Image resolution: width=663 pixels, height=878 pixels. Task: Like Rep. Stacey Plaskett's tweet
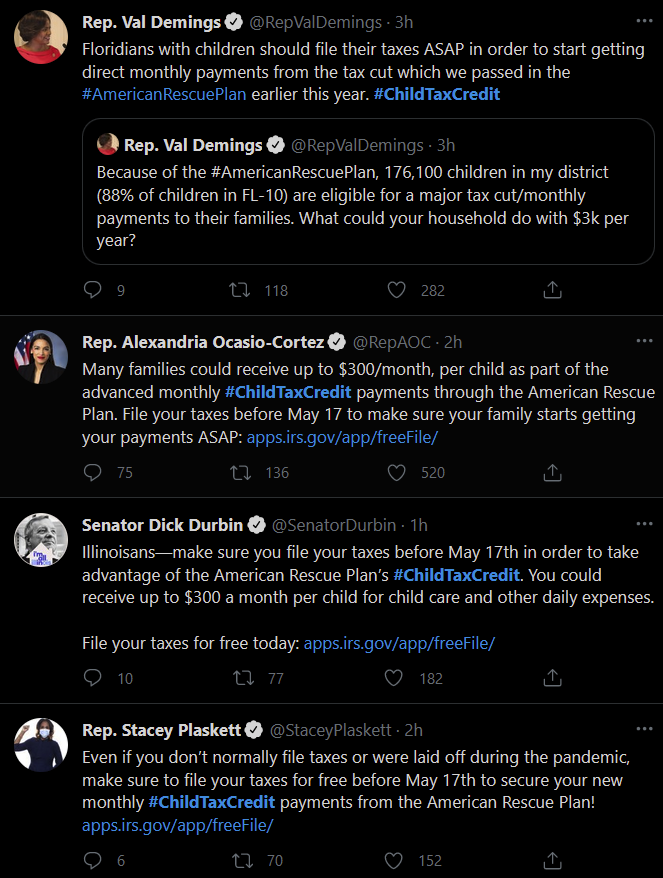(394, 860)
